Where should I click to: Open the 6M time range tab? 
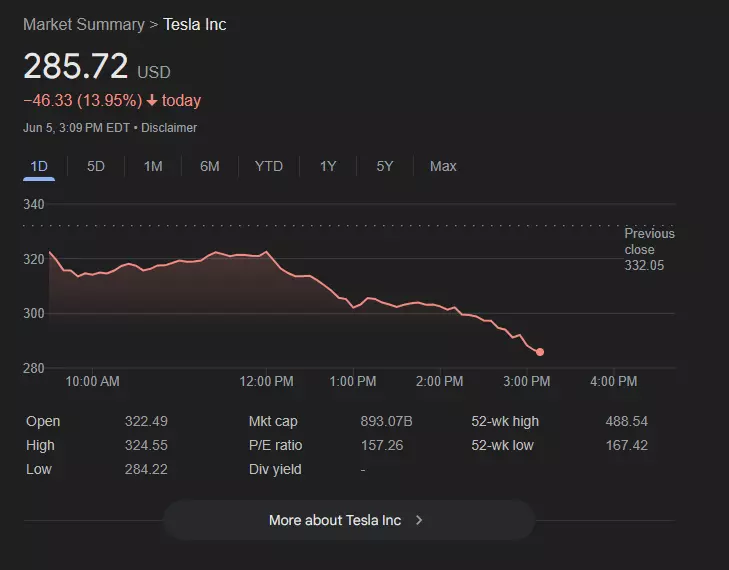click(x=210, y=166)
